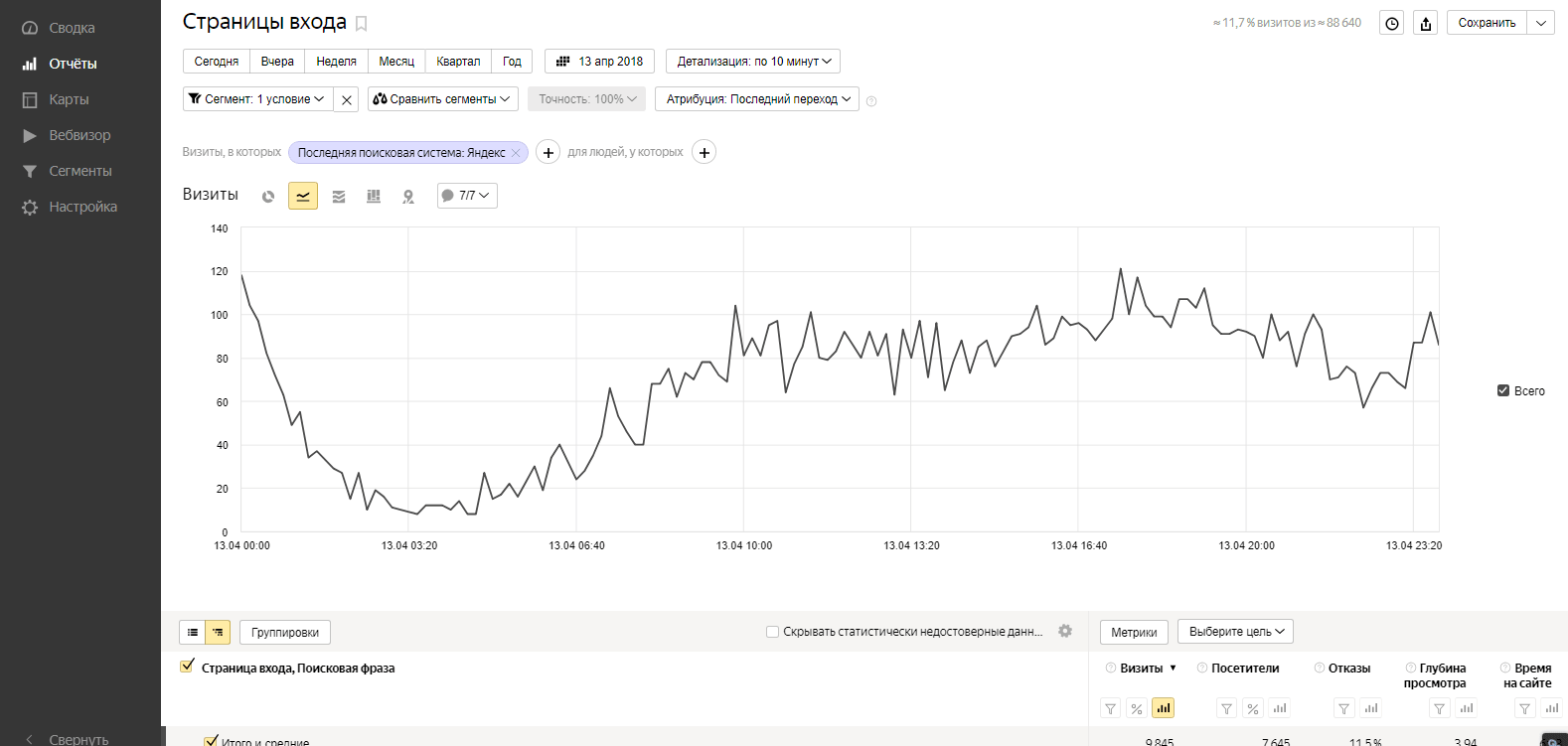Image resolution: width=1568 pixels, height=746 pixels.
Task: Filter by Визиты with the funnel icon
Action: point(1111,708)
